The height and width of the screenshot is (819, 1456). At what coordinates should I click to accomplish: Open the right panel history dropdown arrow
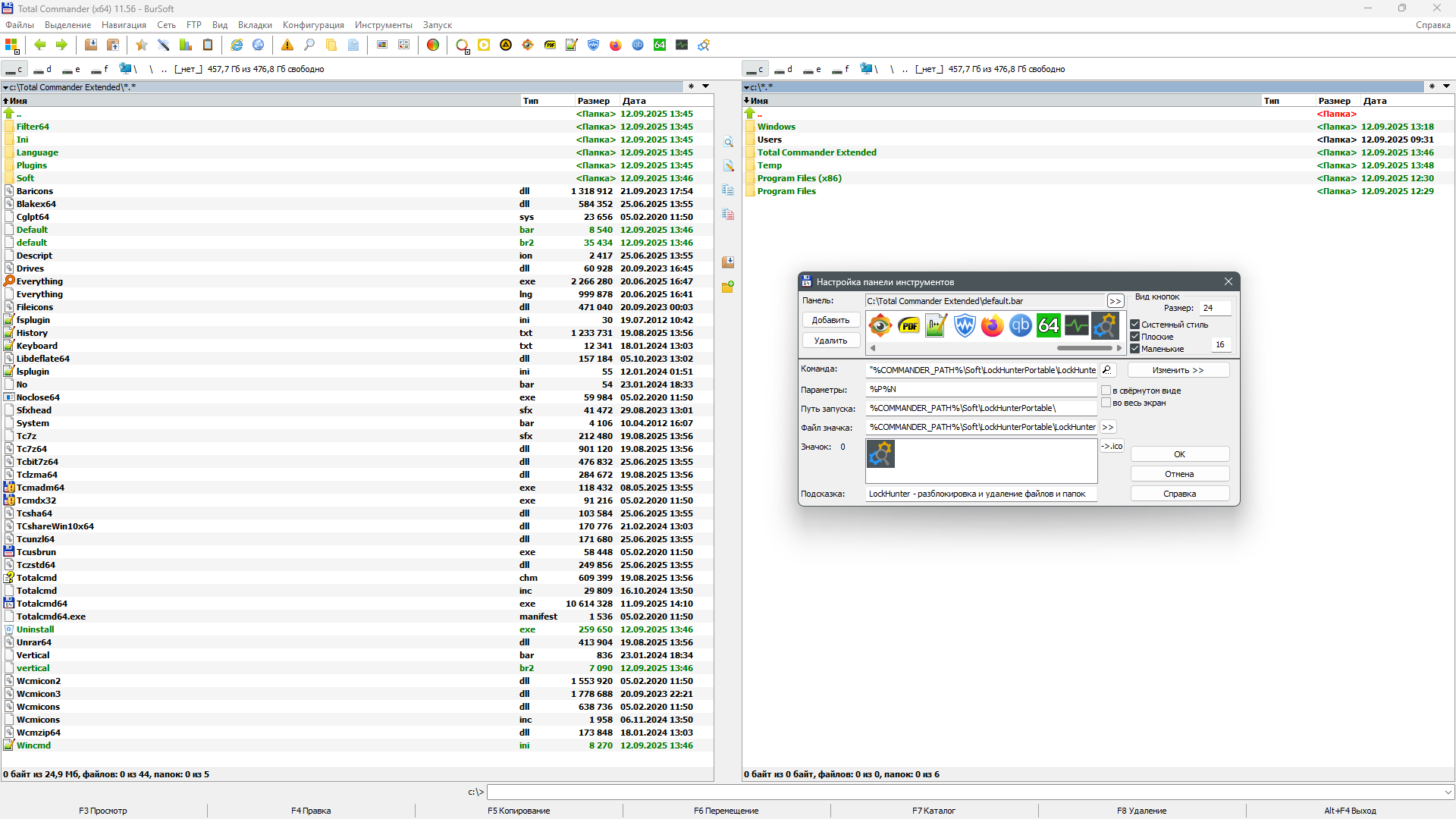tap(1446, 86)
